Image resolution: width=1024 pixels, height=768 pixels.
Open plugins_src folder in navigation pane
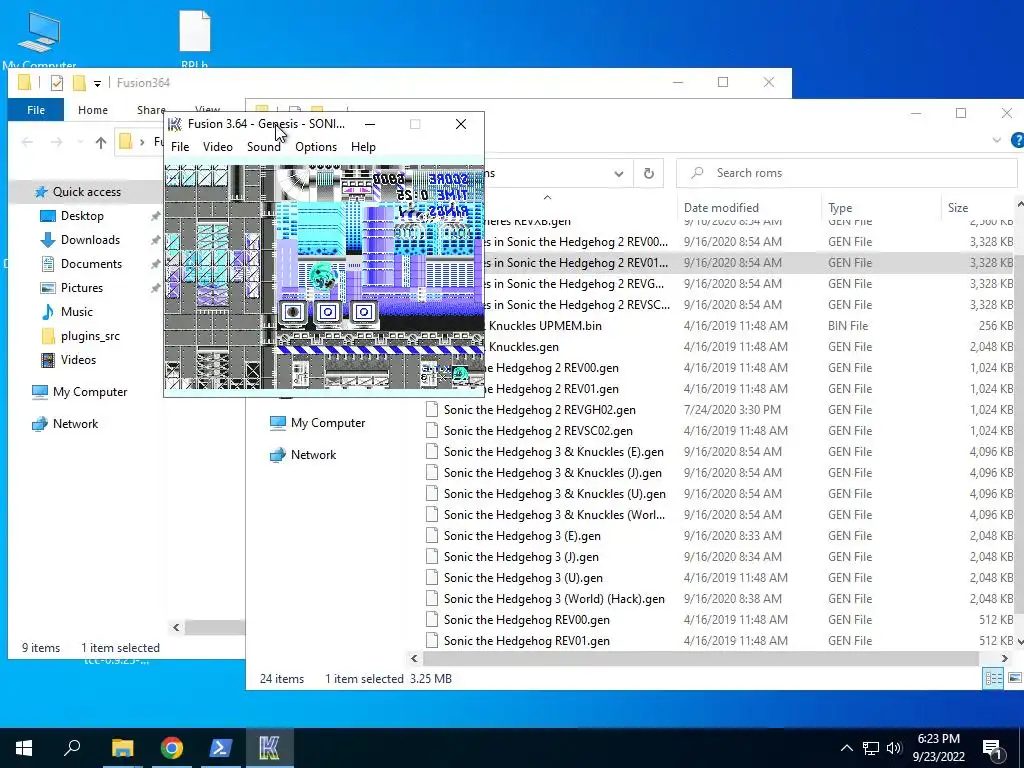pos(90,336)
